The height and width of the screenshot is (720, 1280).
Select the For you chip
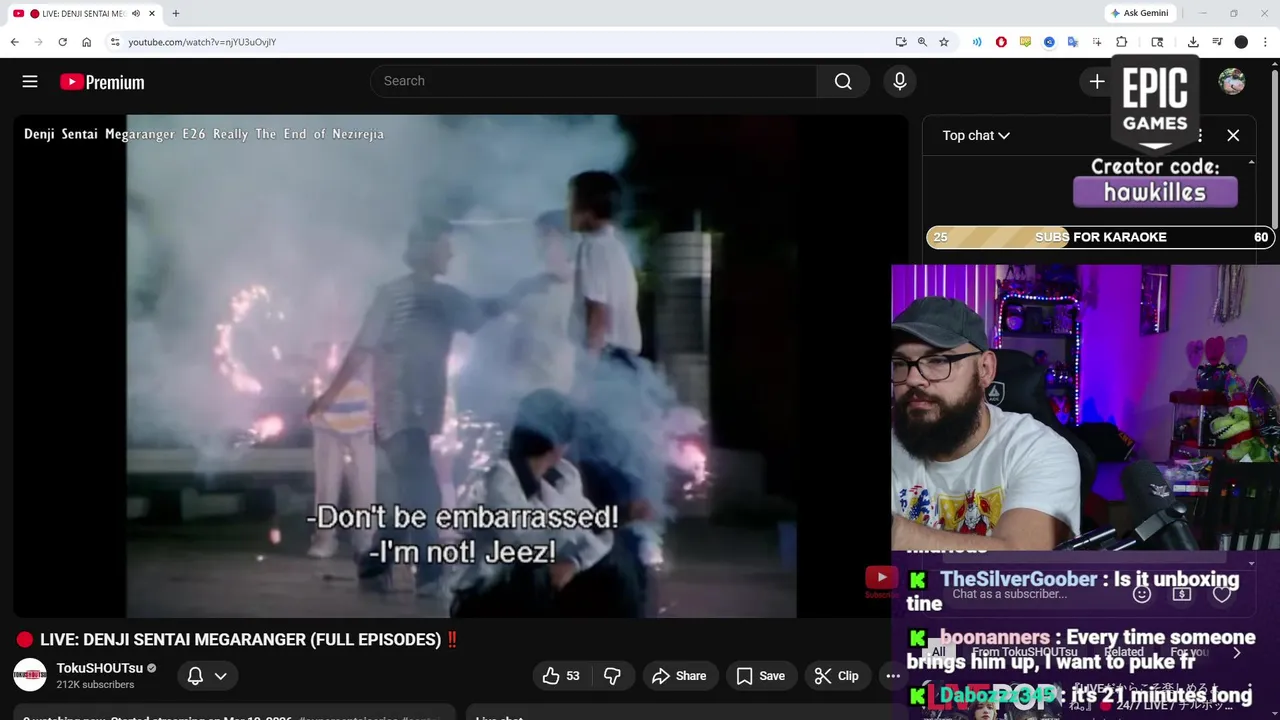pos(1189,652)
